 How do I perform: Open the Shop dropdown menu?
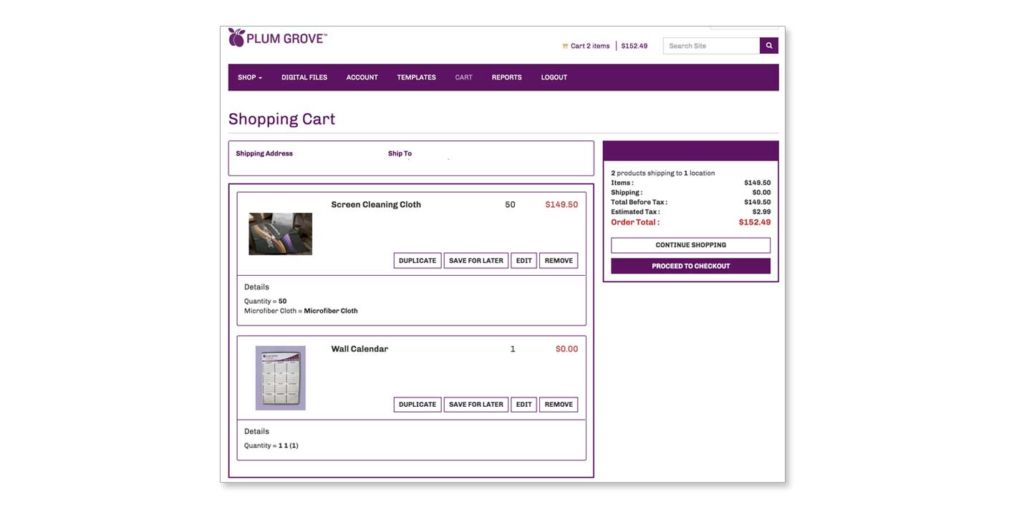coord(249,78)
